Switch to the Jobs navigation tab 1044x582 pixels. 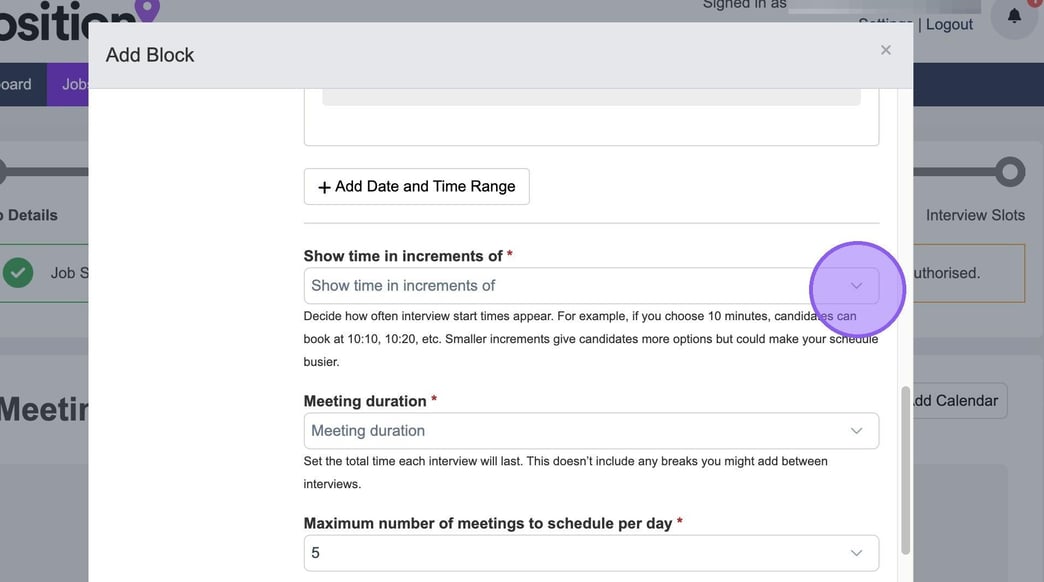tap(75, 85)
